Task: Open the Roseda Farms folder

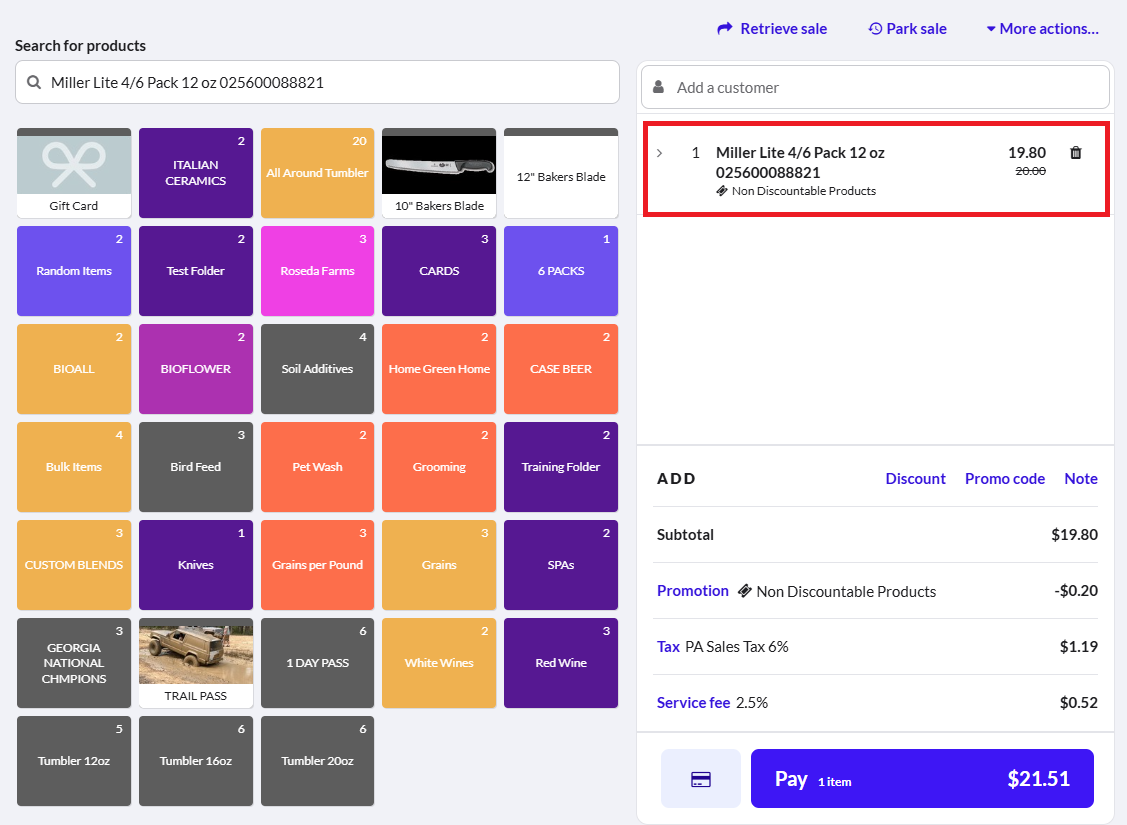Action: [317, 271]
